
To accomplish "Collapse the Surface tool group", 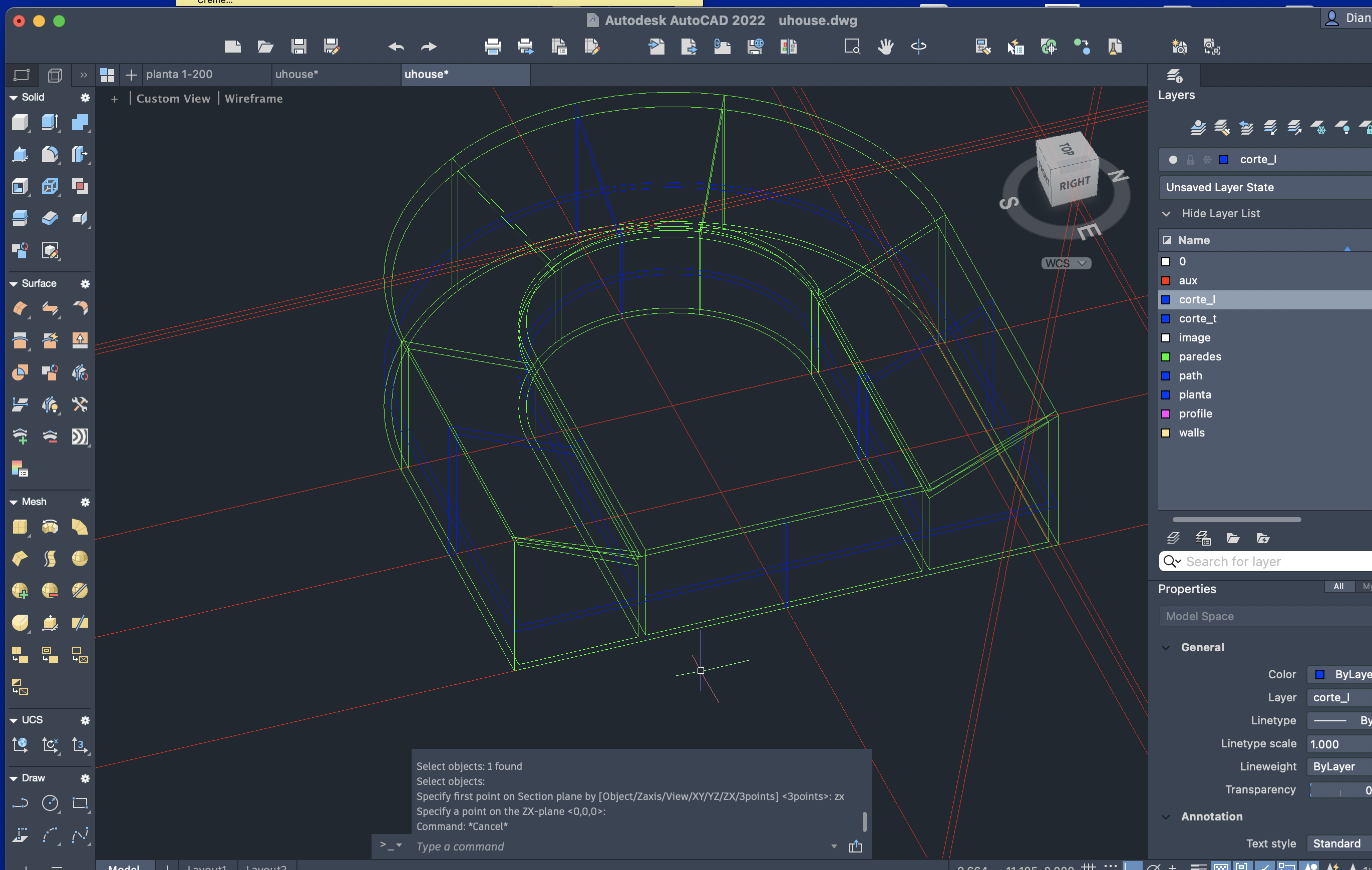I will [14, 284].
